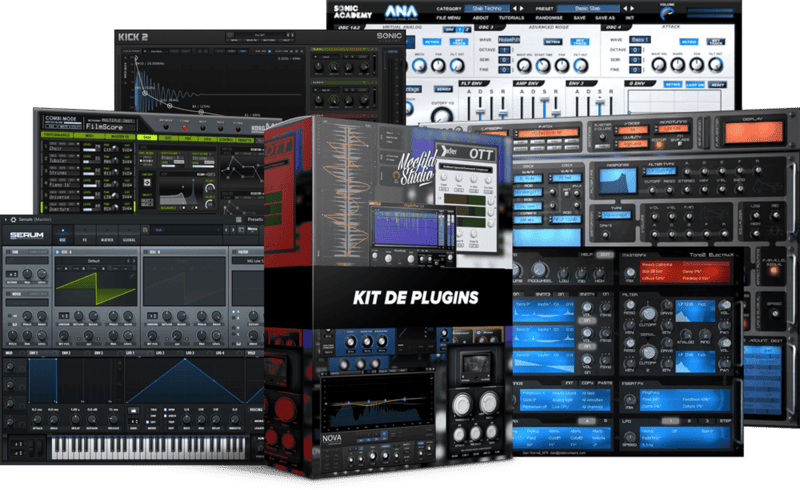
Task: Toggle OSC 3 RETRIG button in ANA
Action: pos(553,41)
